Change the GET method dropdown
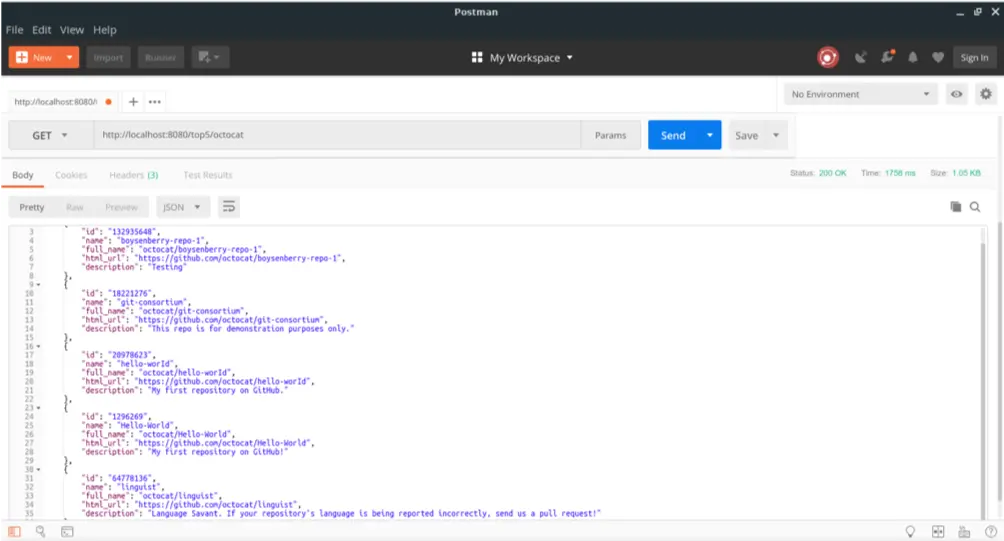This screenshot has height=541, width=1004. pyautogui.click(x=51, y=135)
